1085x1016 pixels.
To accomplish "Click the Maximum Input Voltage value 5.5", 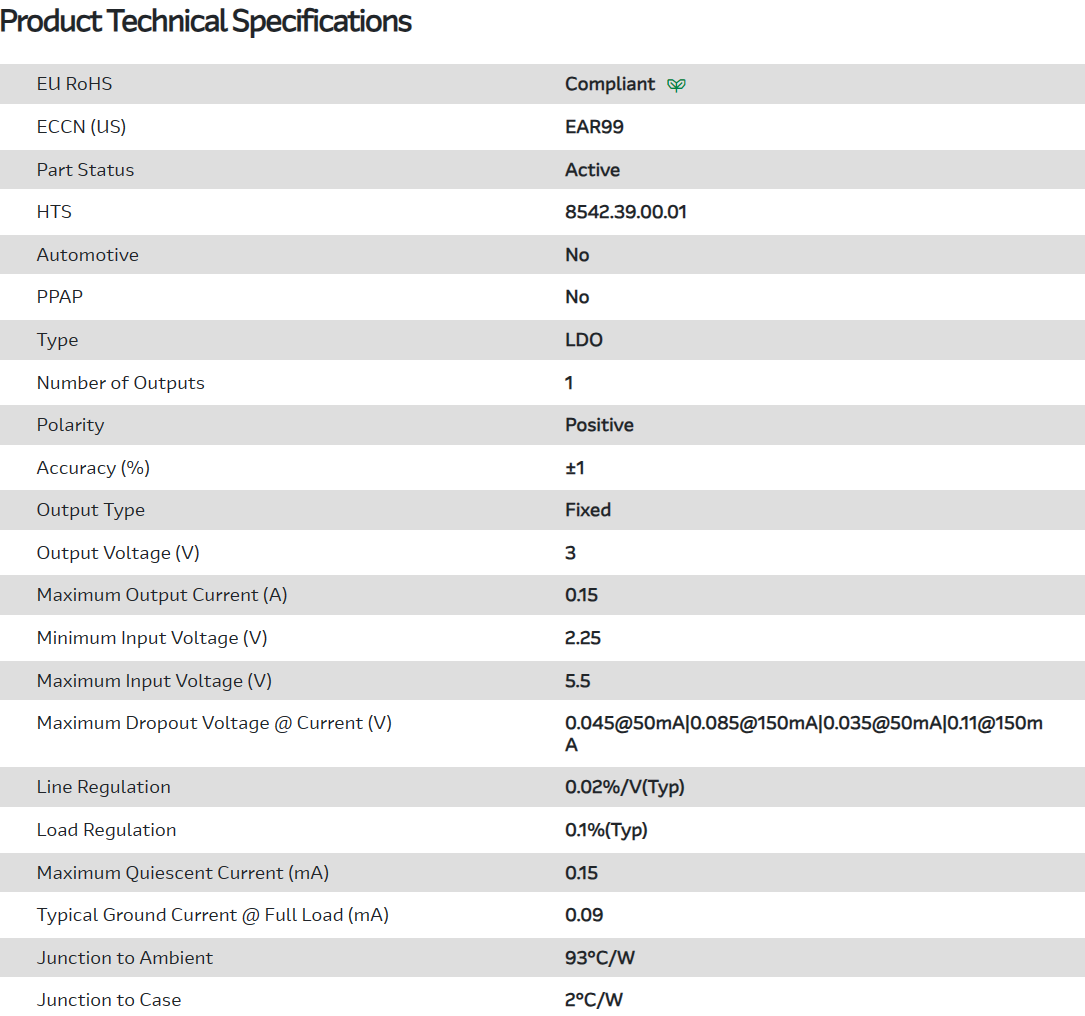I will coord(577,681).
